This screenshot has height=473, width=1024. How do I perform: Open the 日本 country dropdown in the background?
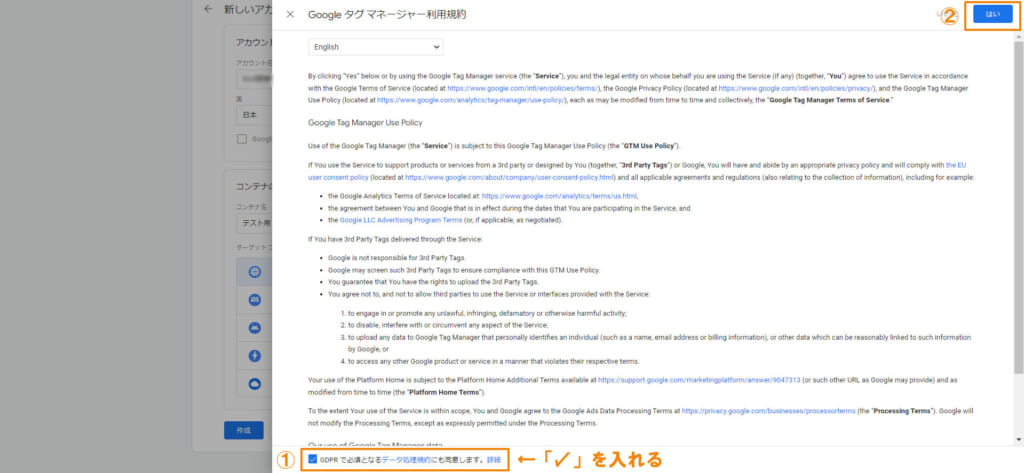tap(254, 114)
